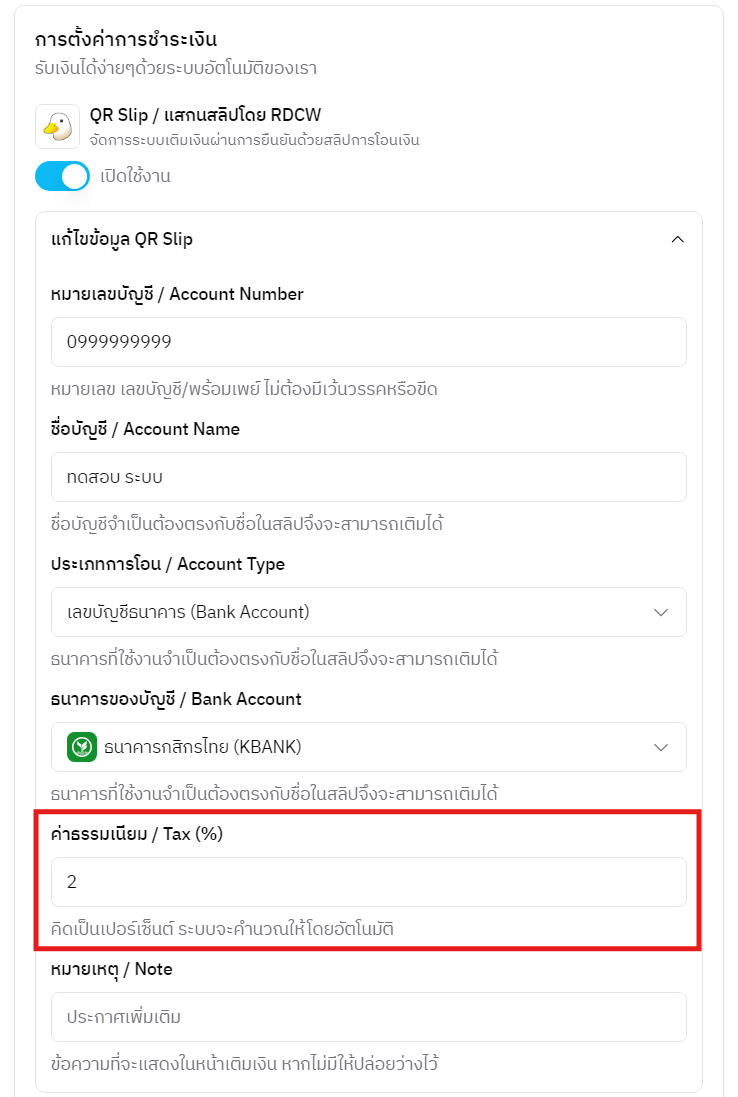Click the chevron on the Bank Account selector
The image size is (738, 1097).
tap(661, 746)
